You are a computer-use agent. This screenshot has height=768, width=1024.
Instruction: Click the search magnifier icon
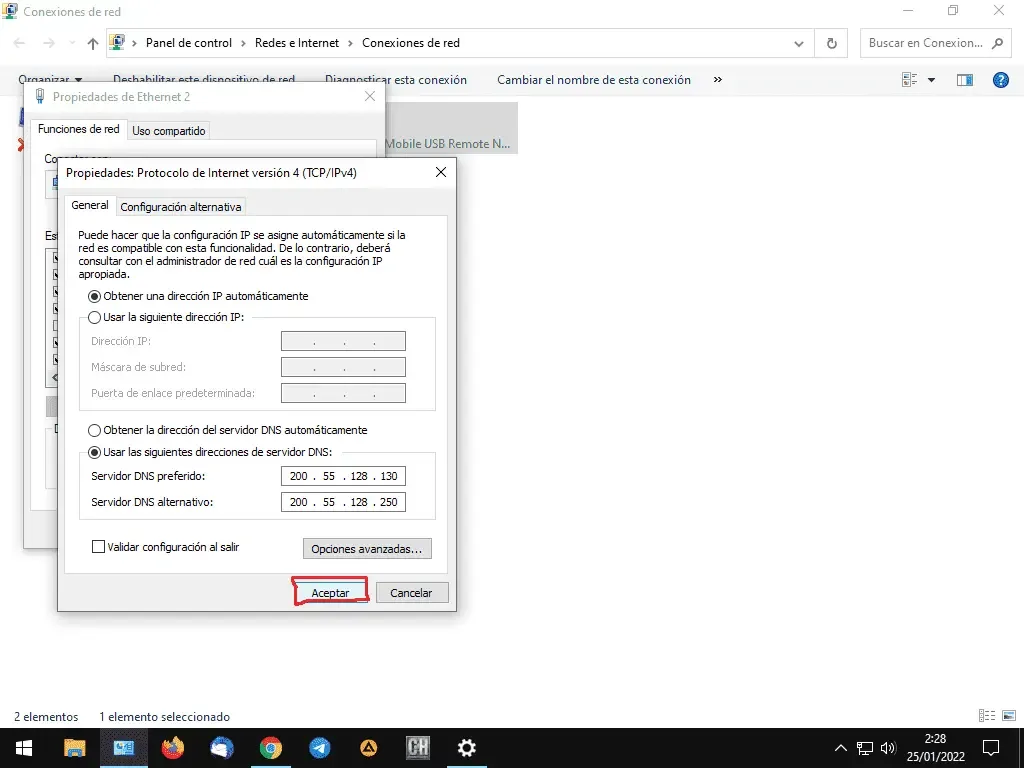[x=997, y=43]
